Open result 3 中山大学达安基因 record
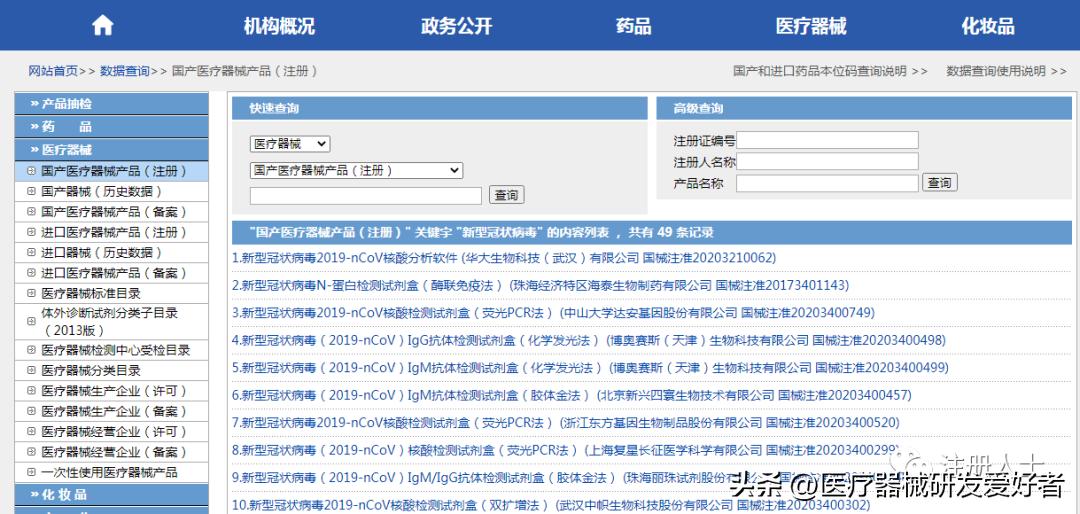The image size is (1080, 514). (553, 313)
